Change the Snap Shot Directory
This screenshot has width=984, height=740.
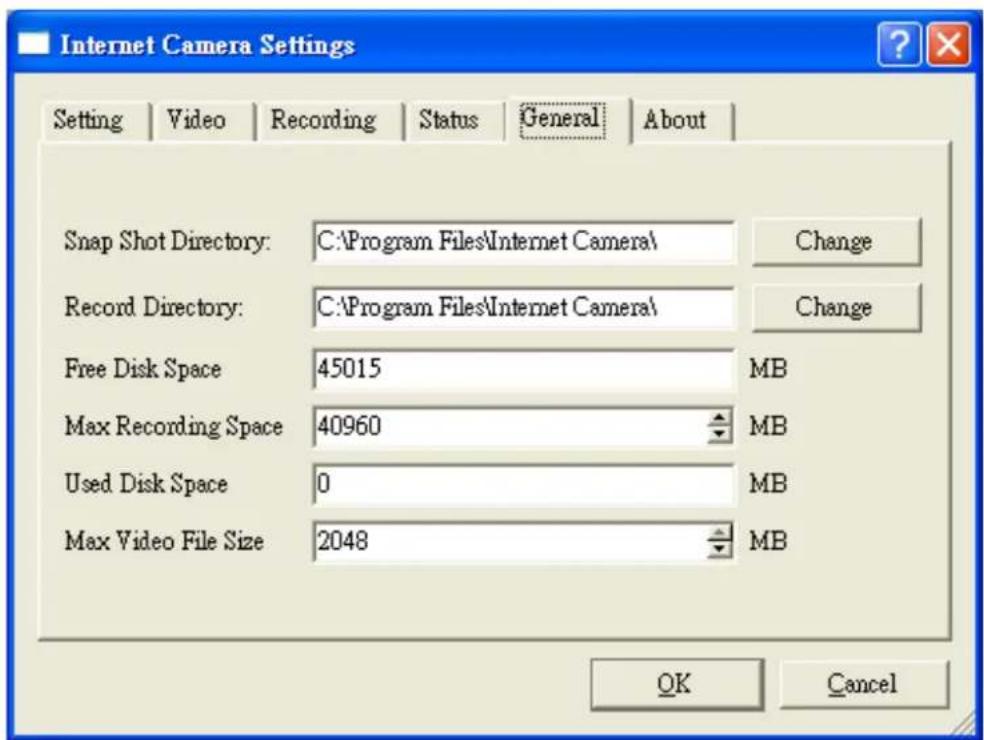[x=836, y=241]
